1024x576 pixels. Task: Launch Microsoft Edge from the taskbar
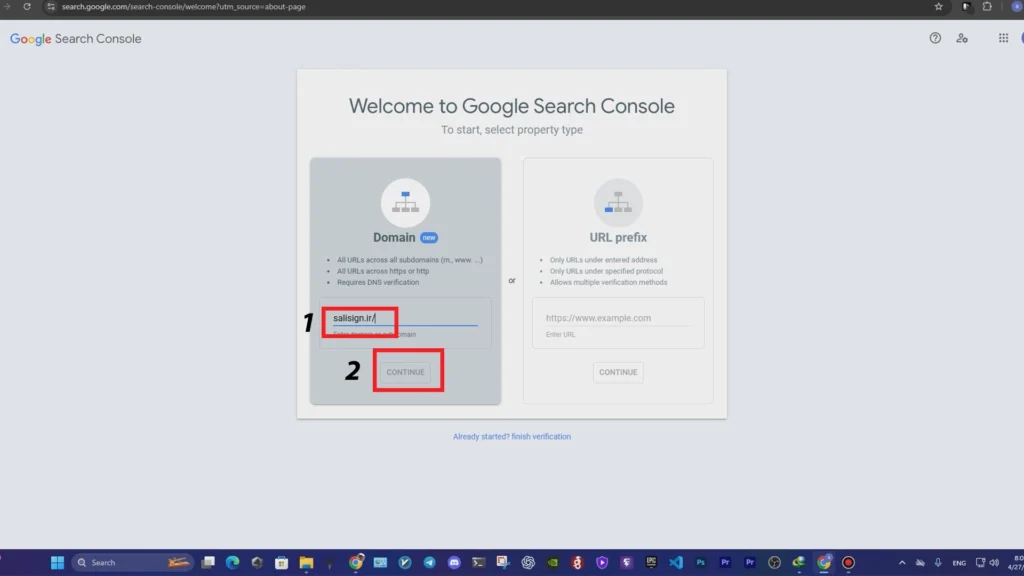click(232, 562)
